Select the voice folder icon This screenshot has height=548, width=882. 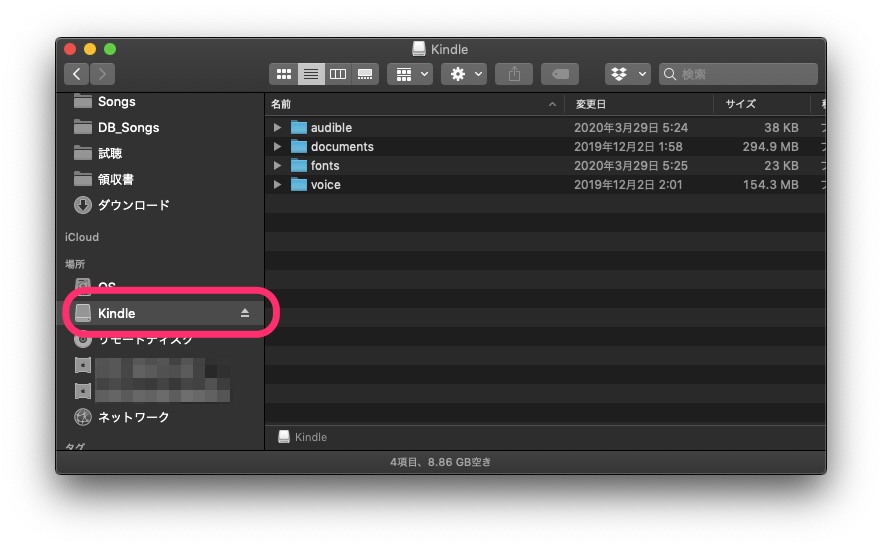pyautogui.click(x=299, y=185)
